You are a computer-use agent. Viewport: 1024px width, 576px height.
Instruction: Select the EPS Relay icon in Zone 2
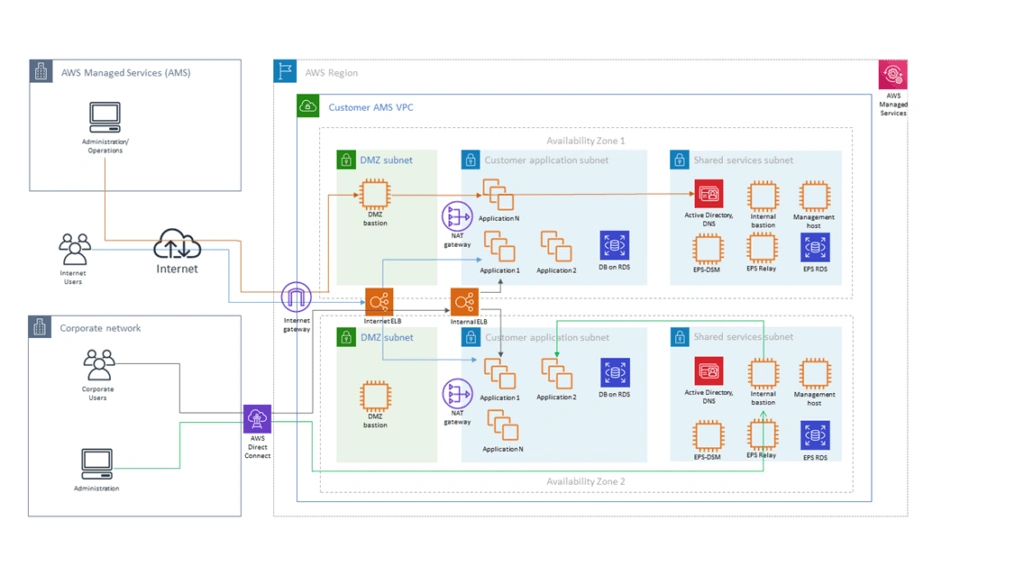pyautogui.click(x=762, y=436)
